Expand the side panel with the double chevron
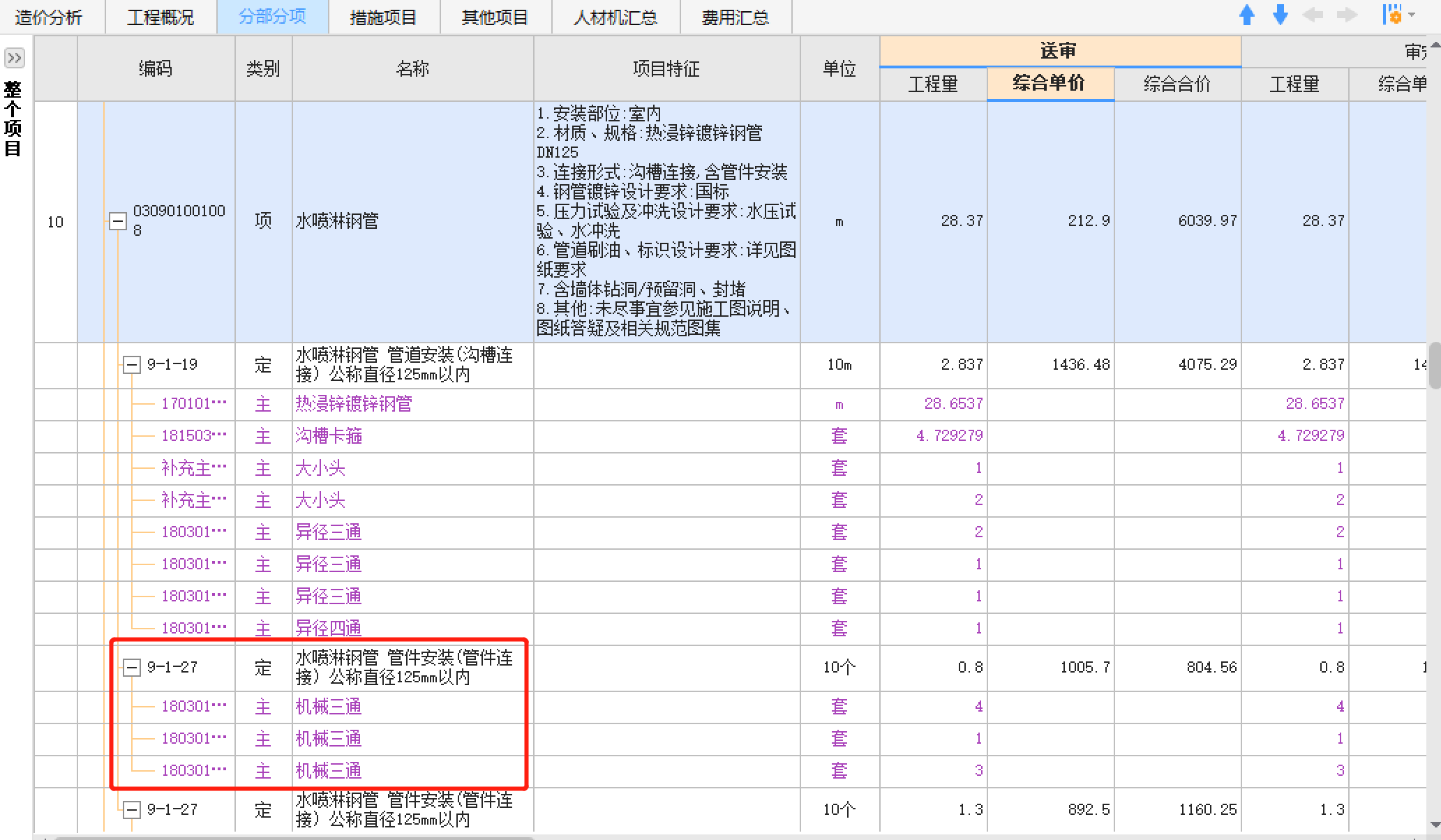Screen dimensions: 1441x840 click(14, 57)
